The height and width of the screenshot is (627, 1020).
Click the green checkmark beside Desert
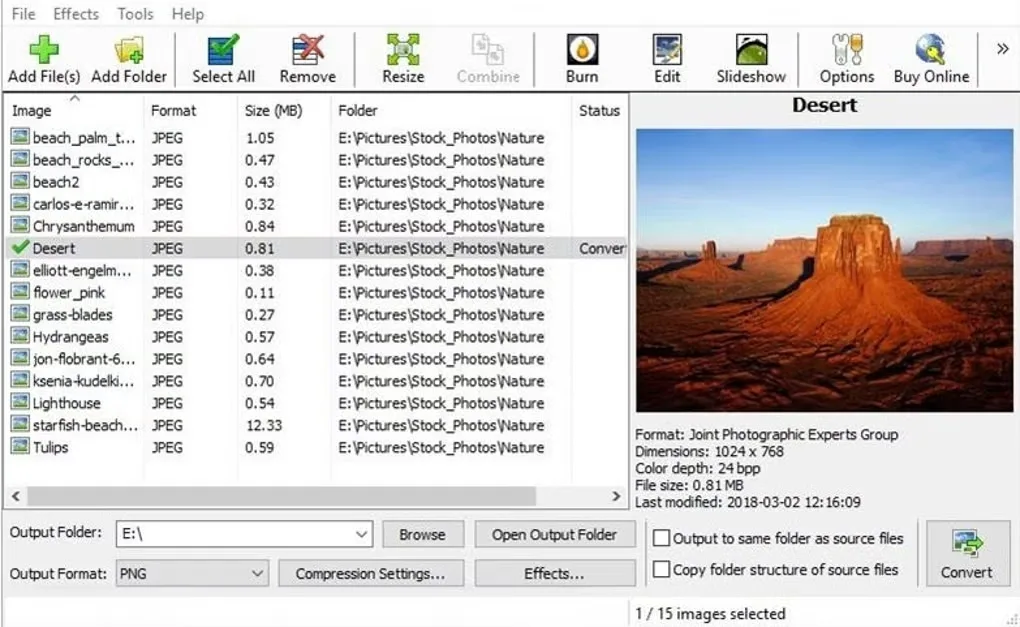[20, 247]
